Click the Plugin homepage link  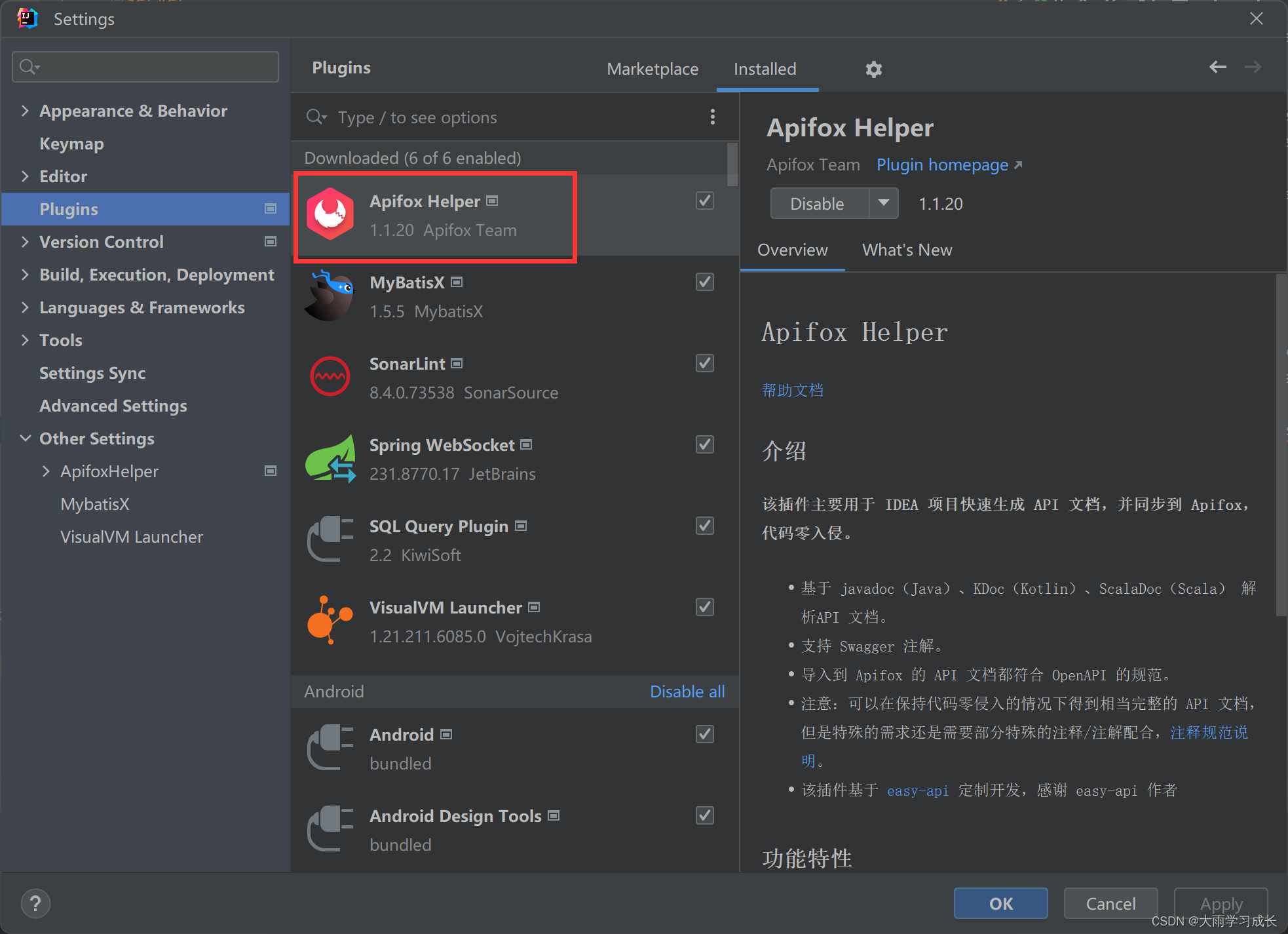click(942, 165)
